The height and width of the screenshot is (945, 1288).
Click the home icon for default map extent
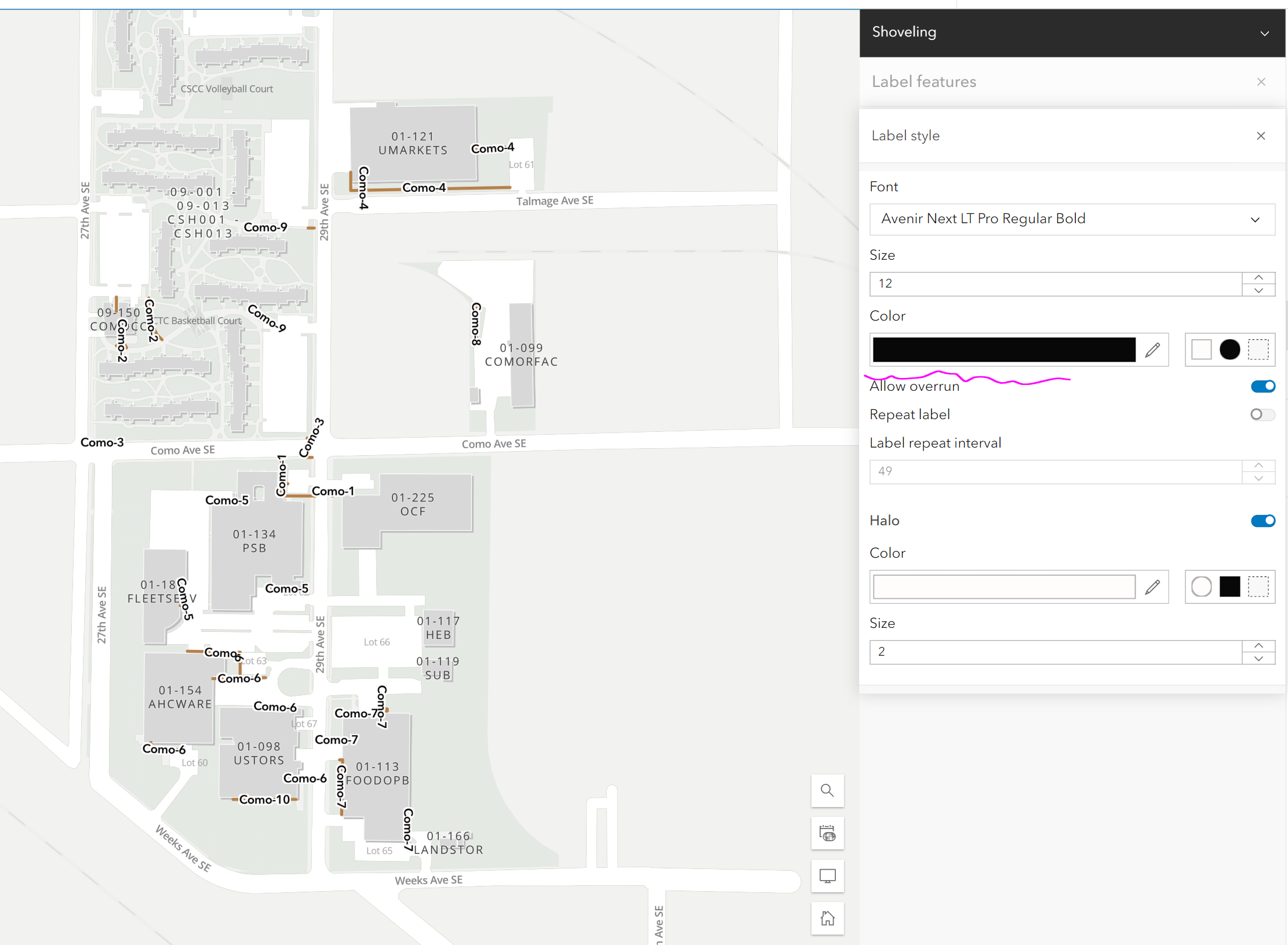click(827, 918)
